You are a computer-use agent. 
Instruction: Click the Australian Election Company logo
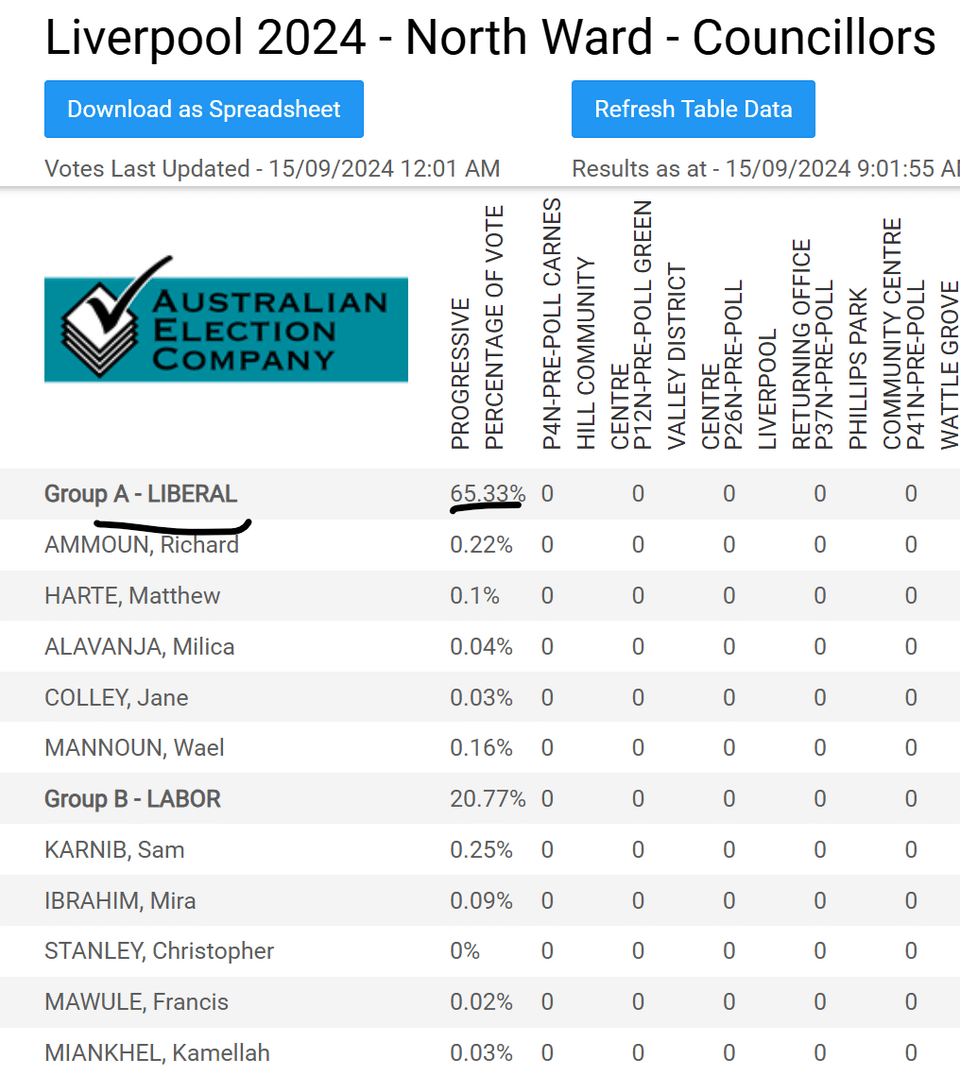click(x=226, y=329)
